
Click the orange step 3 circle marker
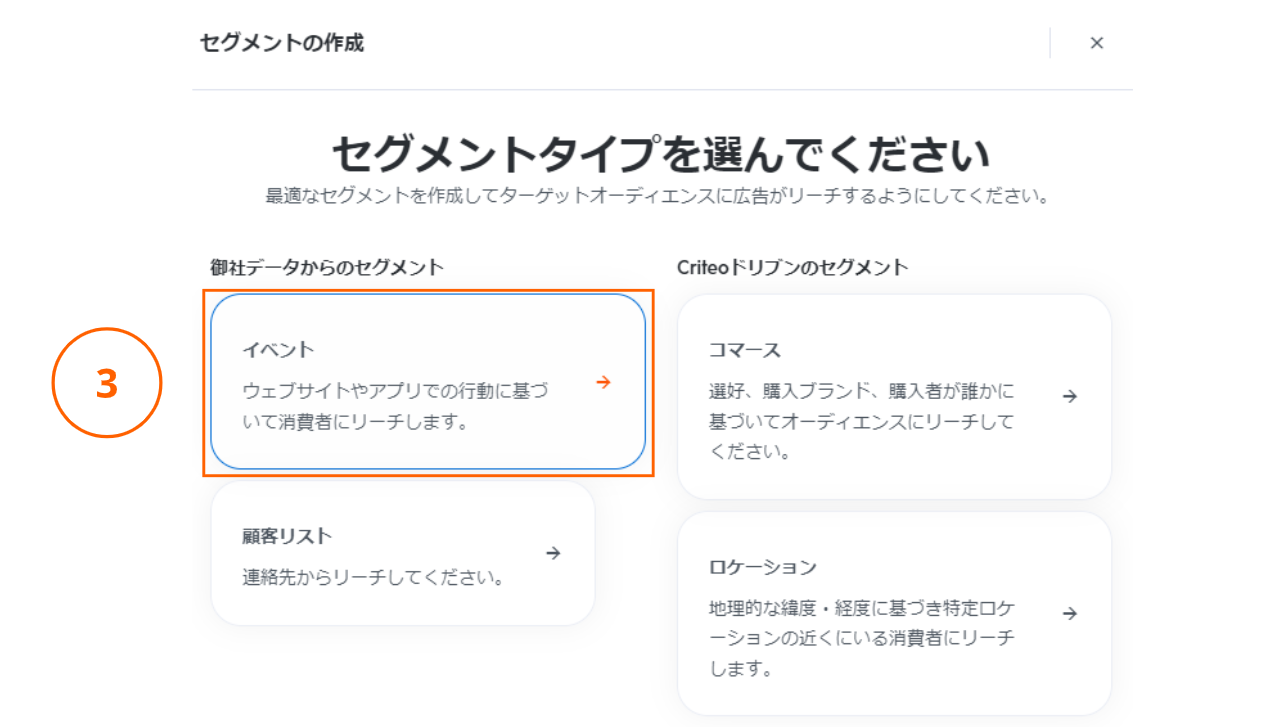click(x=107, y=383)
